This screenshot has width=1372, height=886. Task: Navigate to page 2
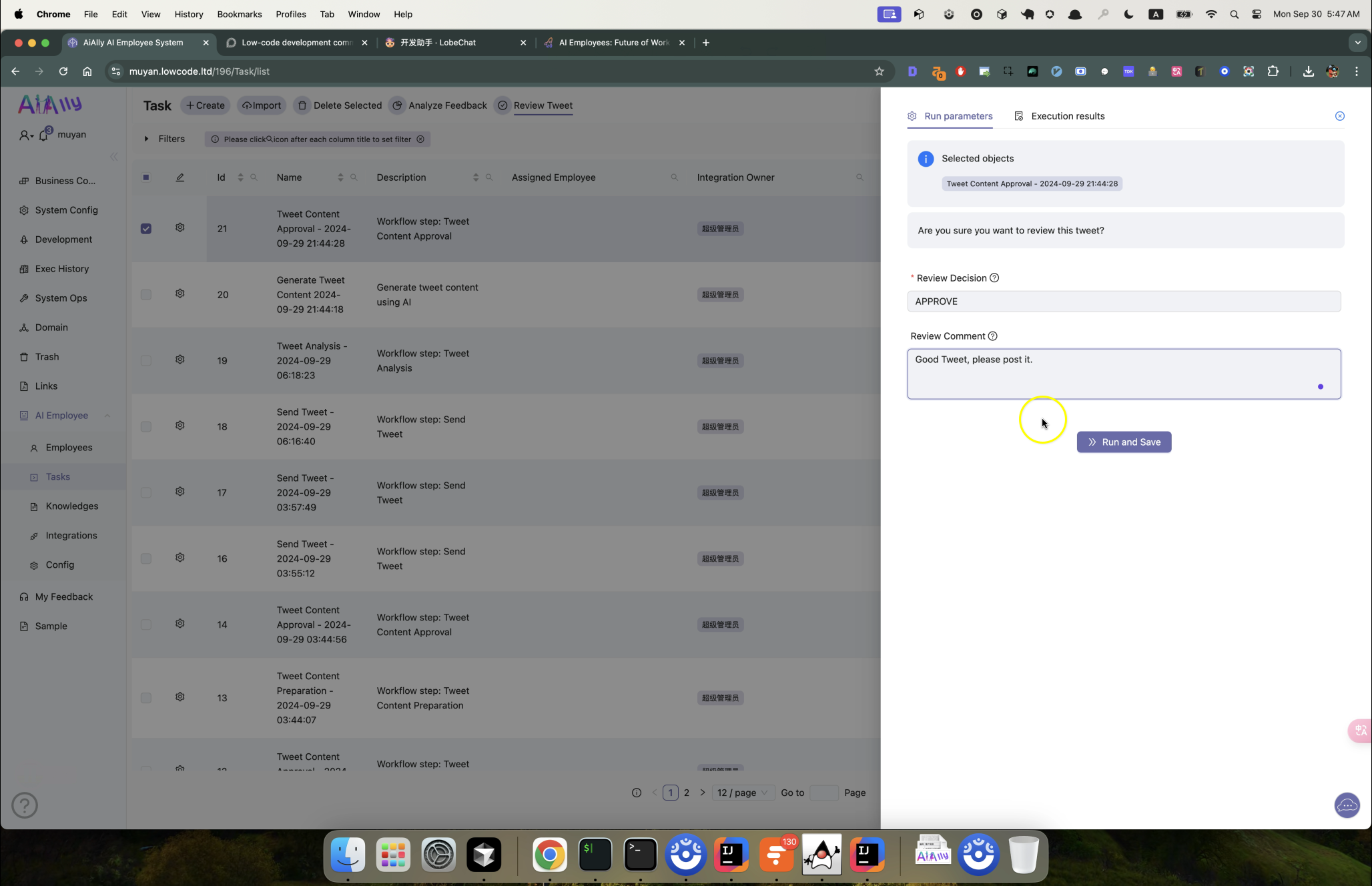coord(687,792)
